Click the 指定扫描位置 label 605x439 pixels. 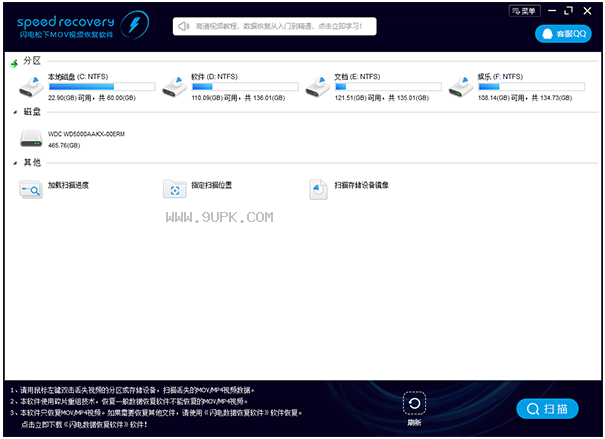pyautogui.click(x=211, y=185)
